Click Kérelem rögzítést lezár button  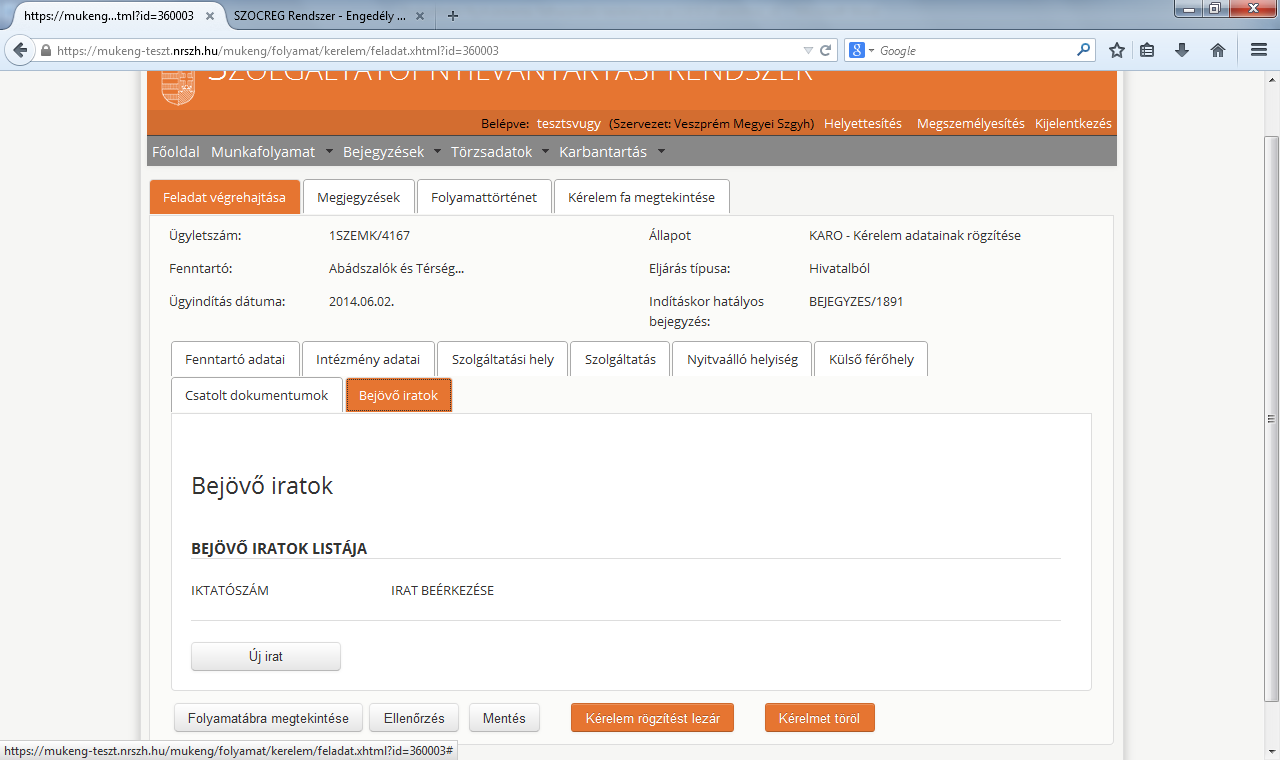(x=653, y=718)
